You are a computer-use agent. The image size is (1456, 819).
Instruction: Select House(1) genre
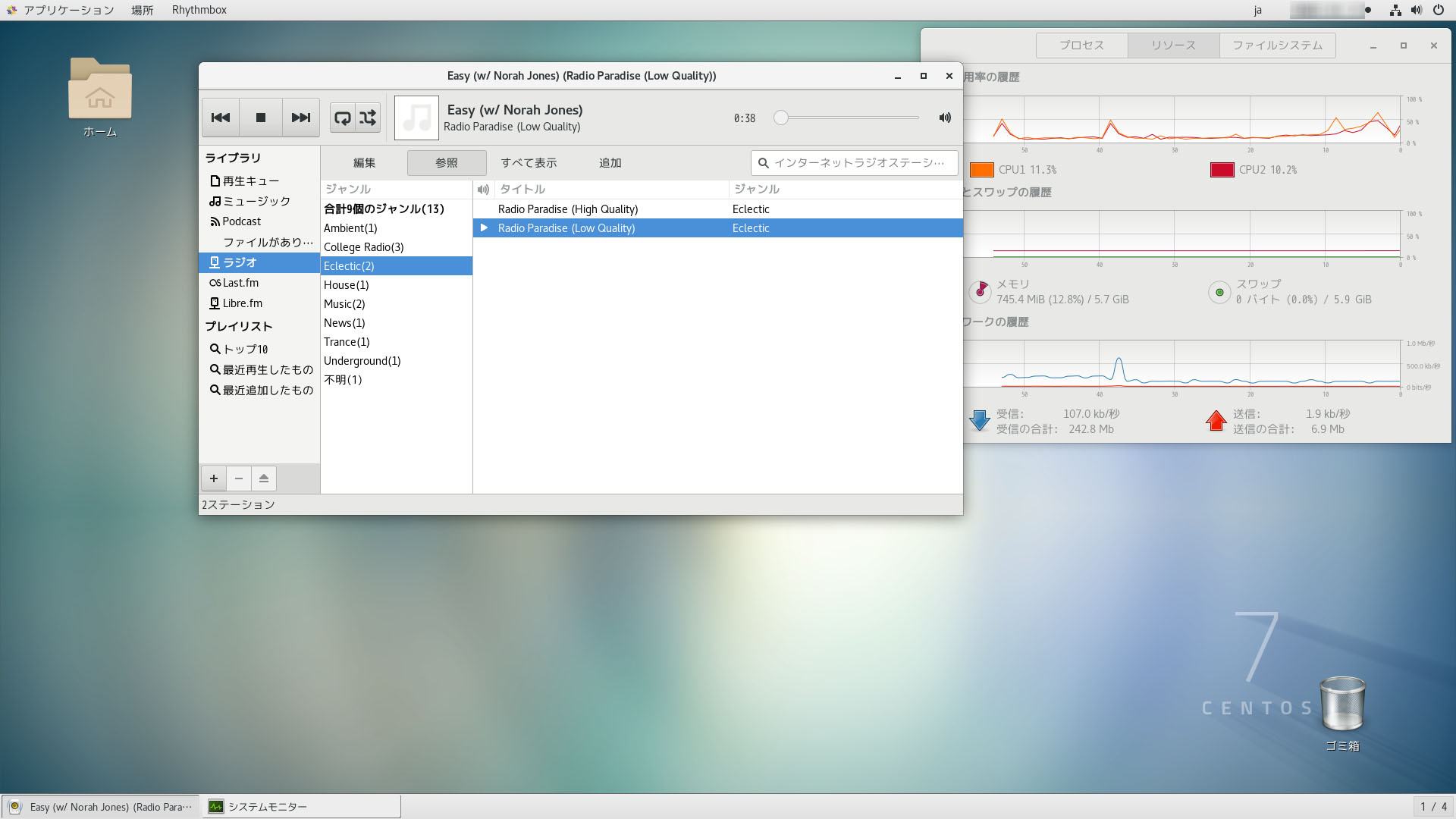[x=397, y=285]
